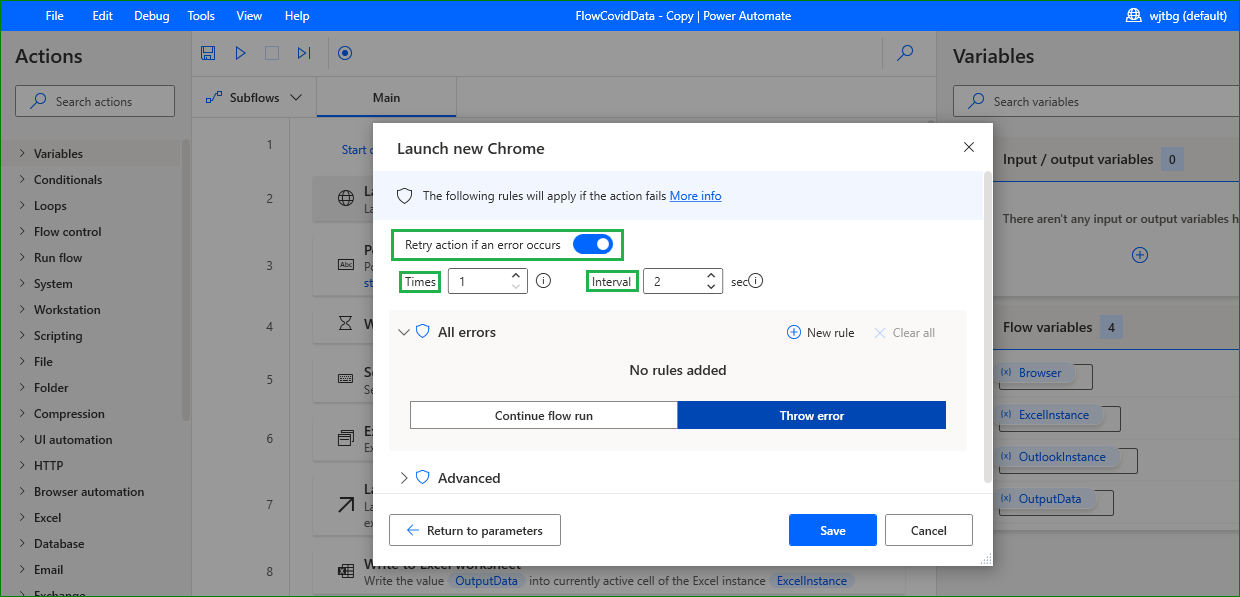This screenshot has height=597, width=1240.
Task: Add input/output variable plus icon
Action: (x=1139, y=255)
